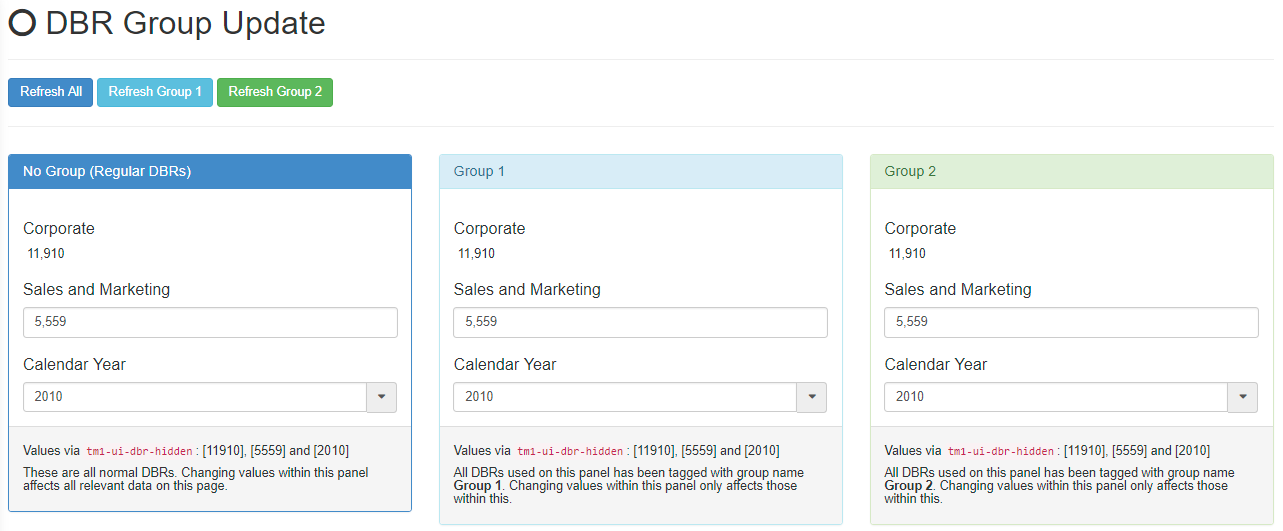Click Corporate value 11,910 in No Group panel
The height and width of the screenshot is (531, 1283).
click(x=46, y=254)
